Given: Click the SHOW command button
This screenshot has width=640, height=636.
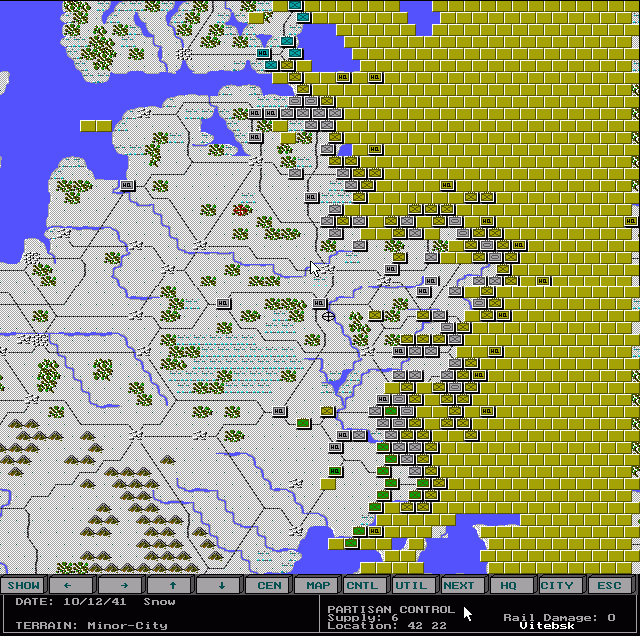Looking at the screenshot, I should pyautogui.click(x=24, y=585).
